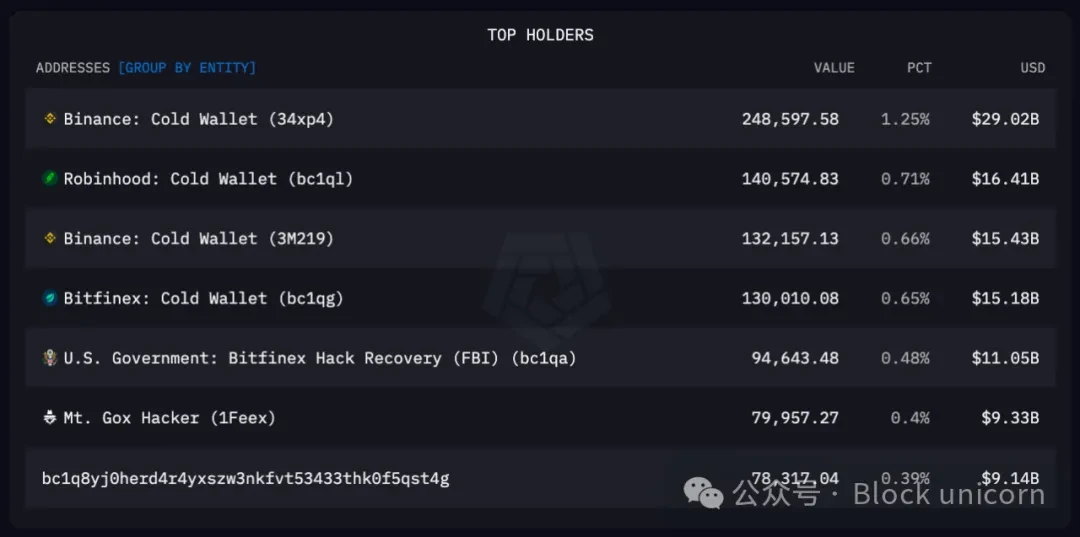Image resolution: width=1080 pixels, height=537 pixels.
Task: Sort by the PCT column header
Action: pos(919,68)
